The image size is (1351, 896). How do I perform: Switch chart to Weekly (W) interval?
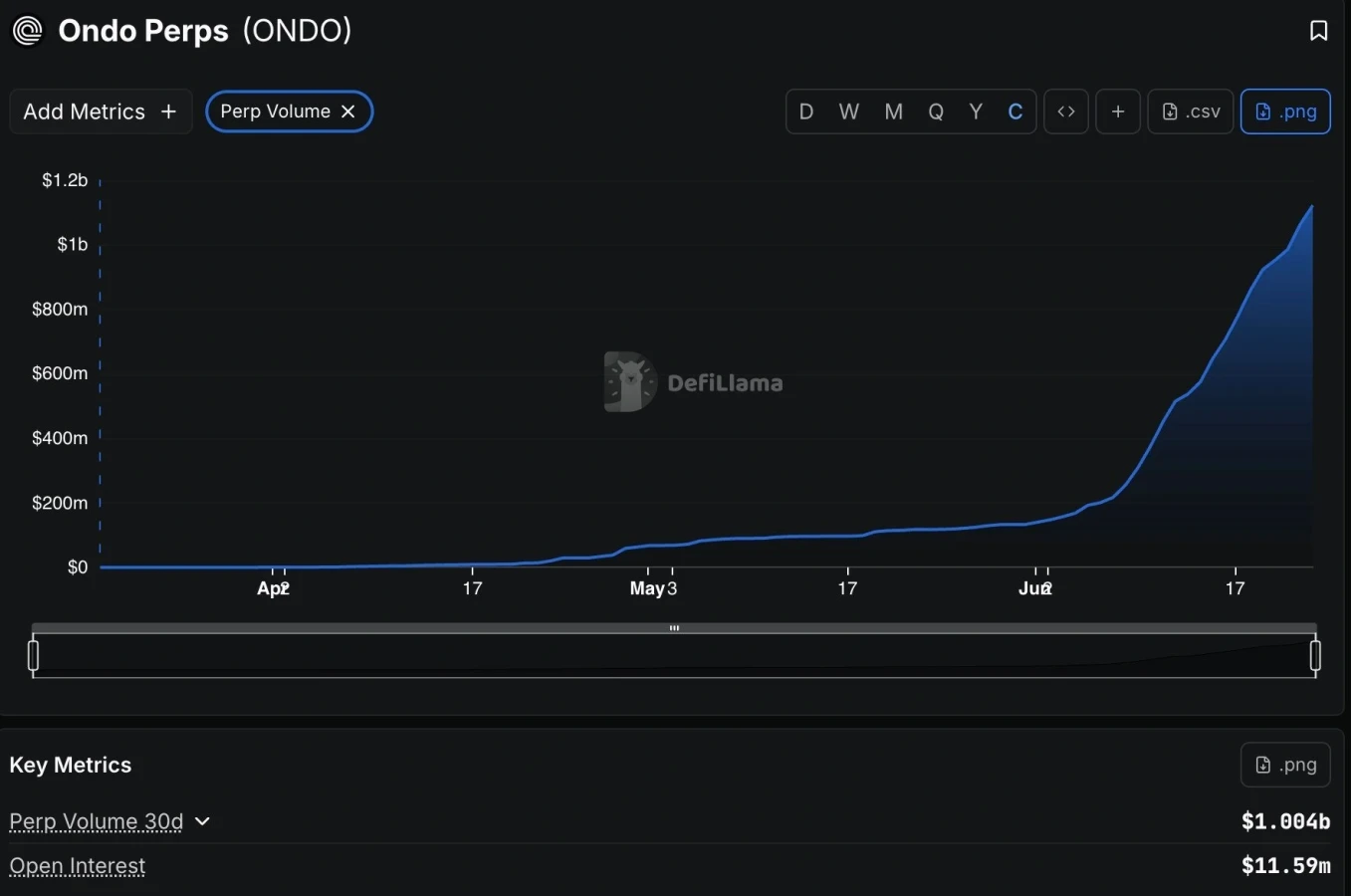click(x=849, y=112)
